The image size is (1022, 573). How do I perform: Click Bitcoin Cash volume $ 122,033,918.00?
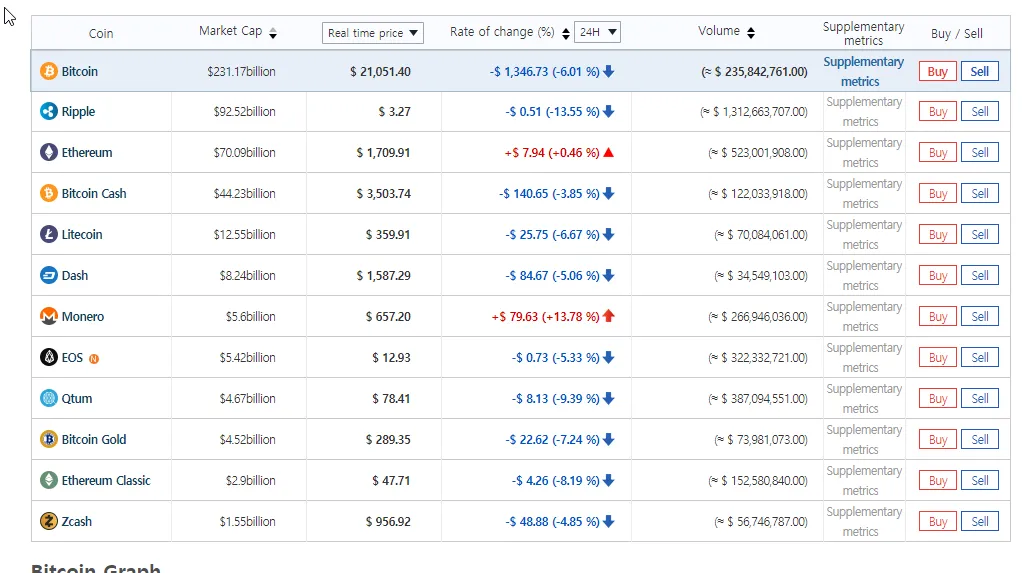(758, 194)
